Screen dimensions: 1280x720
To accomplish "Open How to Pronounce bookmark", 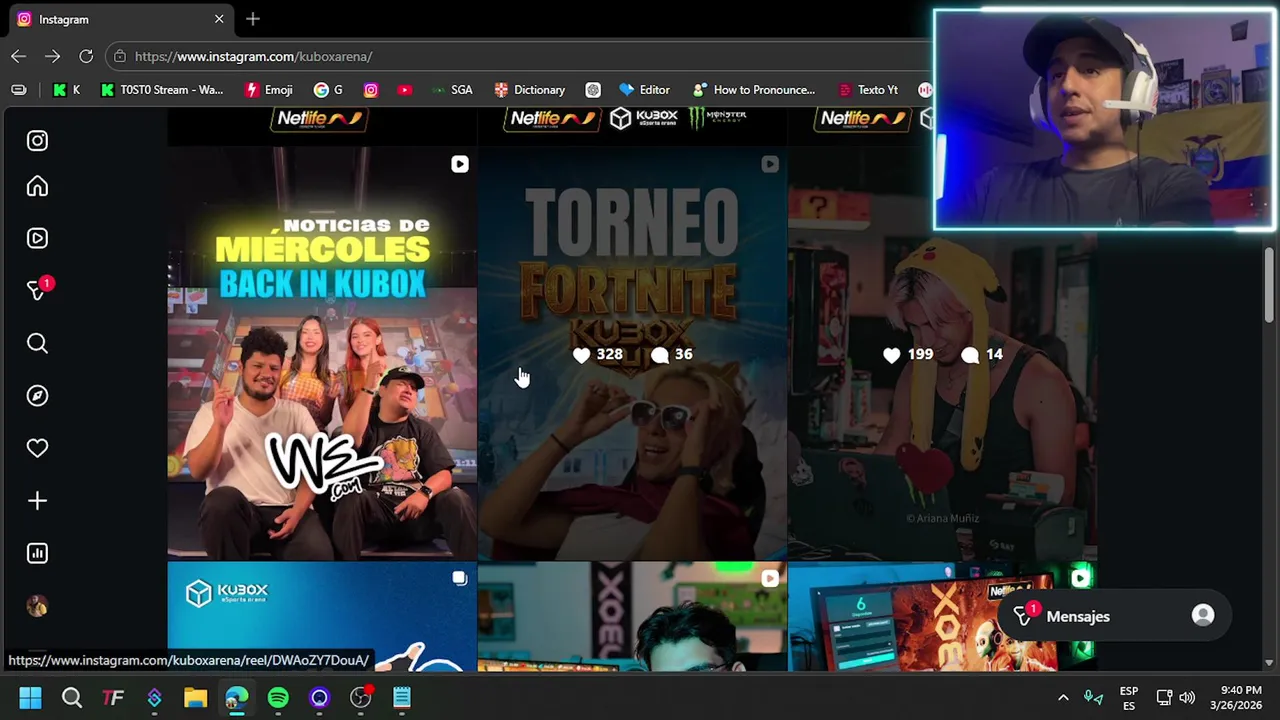I will coord(754,90).
